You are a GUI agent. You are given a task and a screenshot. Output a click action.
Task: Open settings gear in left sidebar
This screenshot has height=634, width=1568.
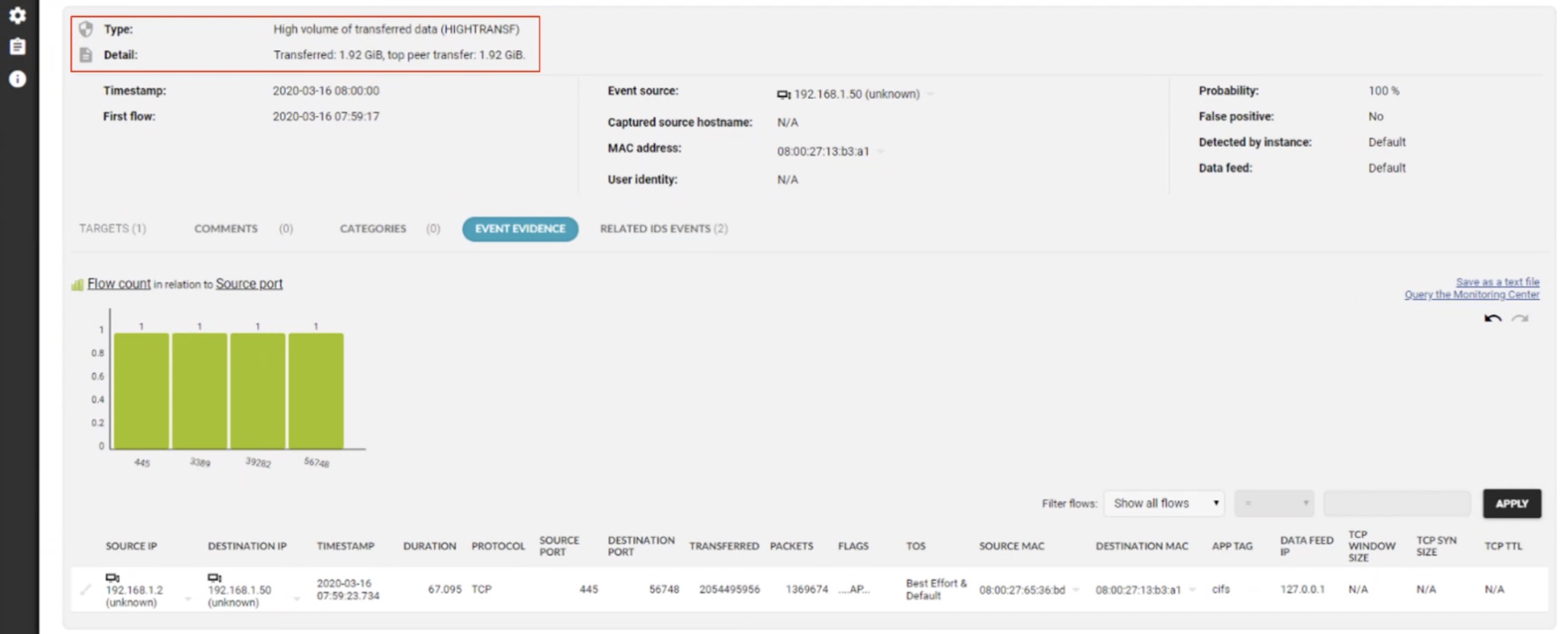pos(17,15)
